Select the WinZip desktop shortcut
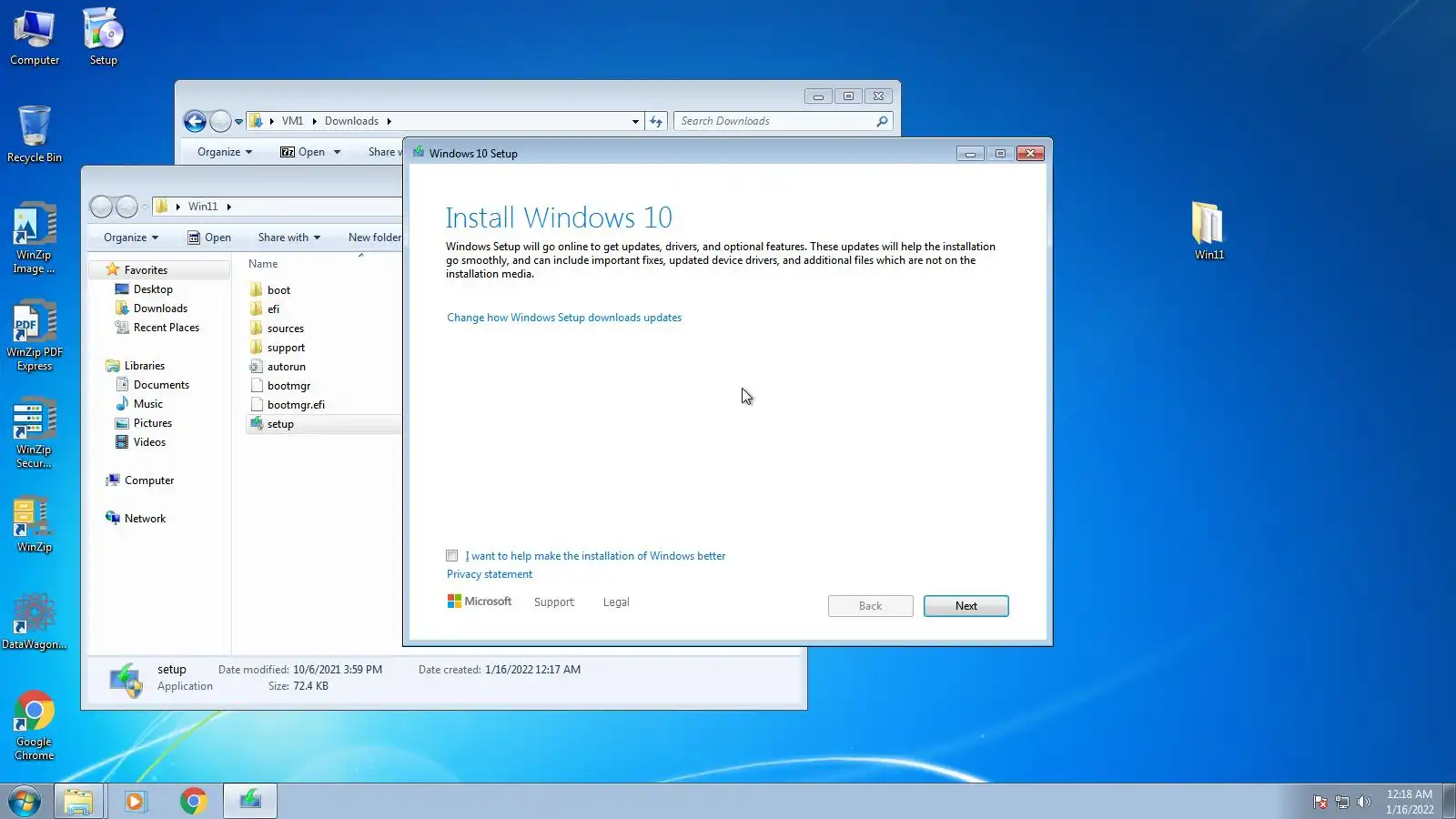 click(x=35, y=525)
